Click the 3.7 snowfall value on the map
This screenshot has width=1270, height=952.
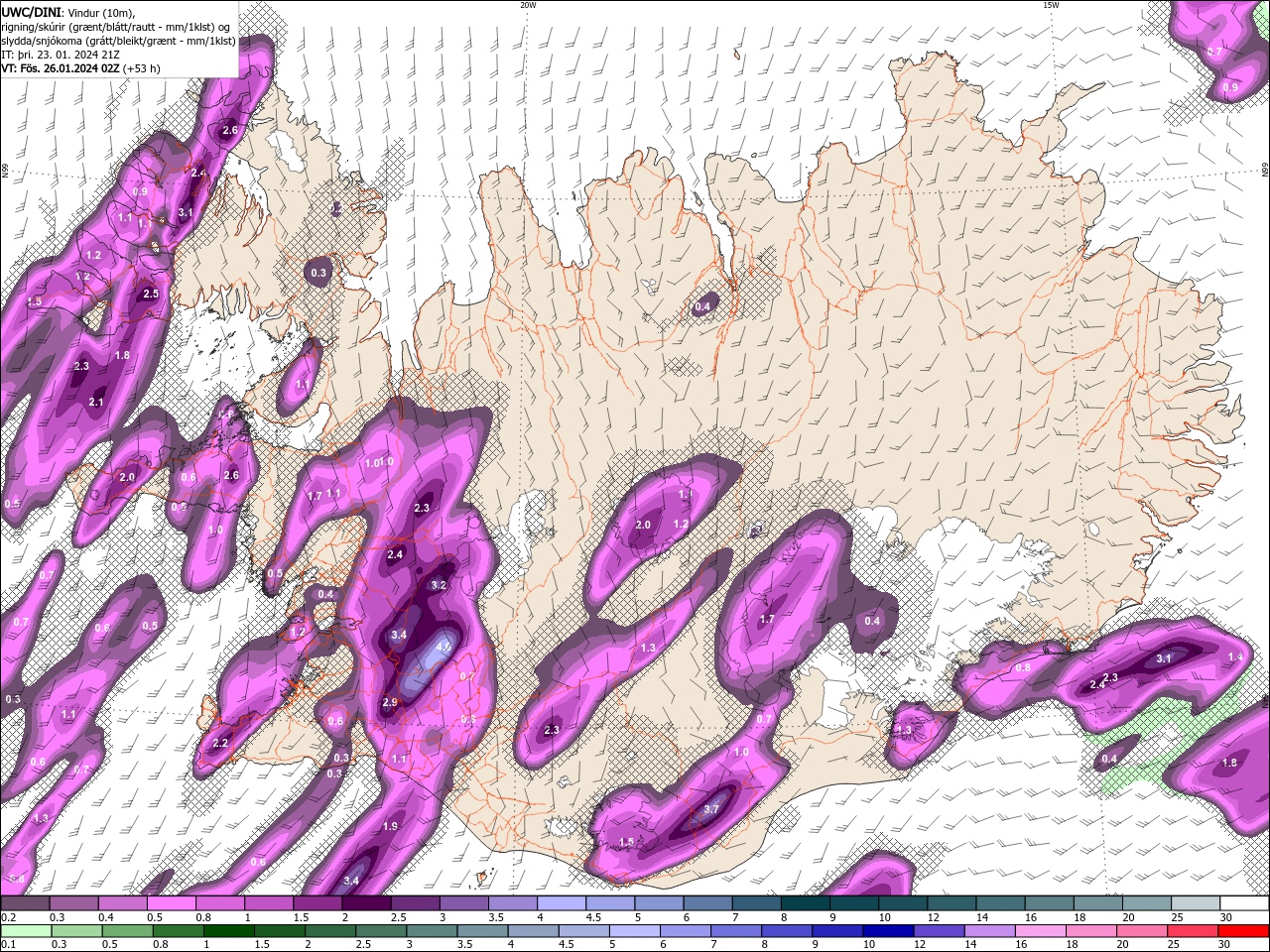click(x=710, y=809)
